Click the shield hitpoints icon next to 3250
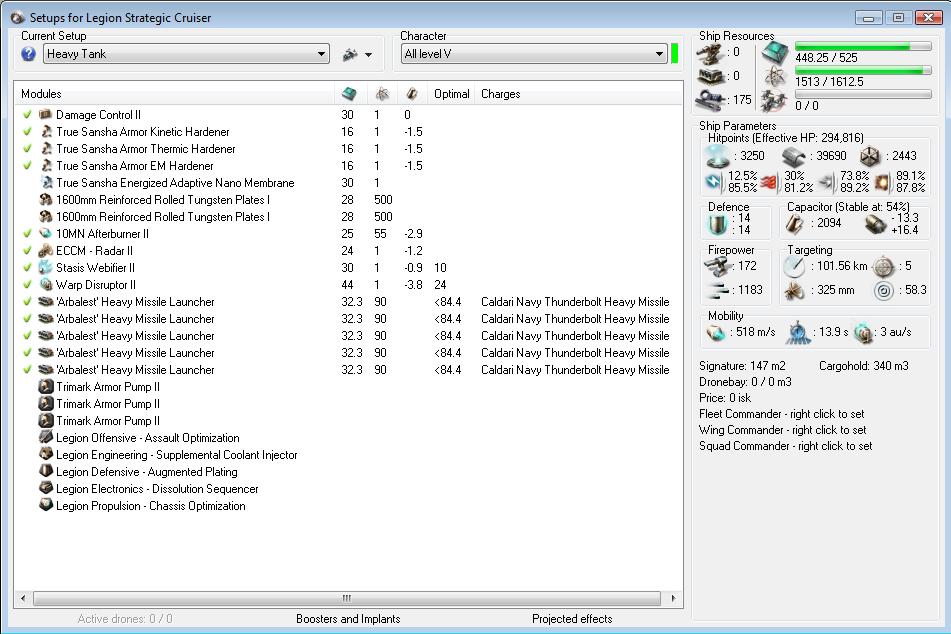Image resolution: width=951 pixels, height=634 pixels. (x=717, y=156)
